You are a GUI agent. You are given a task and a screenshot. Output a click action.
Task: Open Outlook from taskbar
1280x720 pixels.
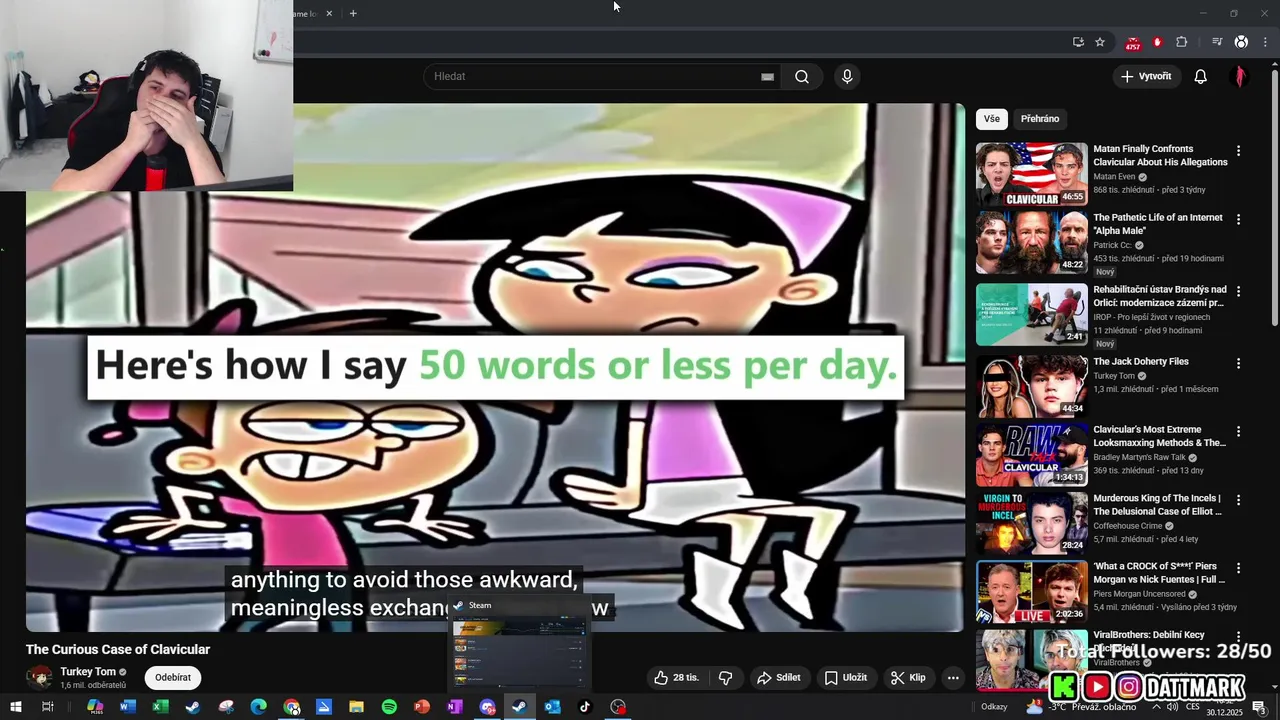552,707
